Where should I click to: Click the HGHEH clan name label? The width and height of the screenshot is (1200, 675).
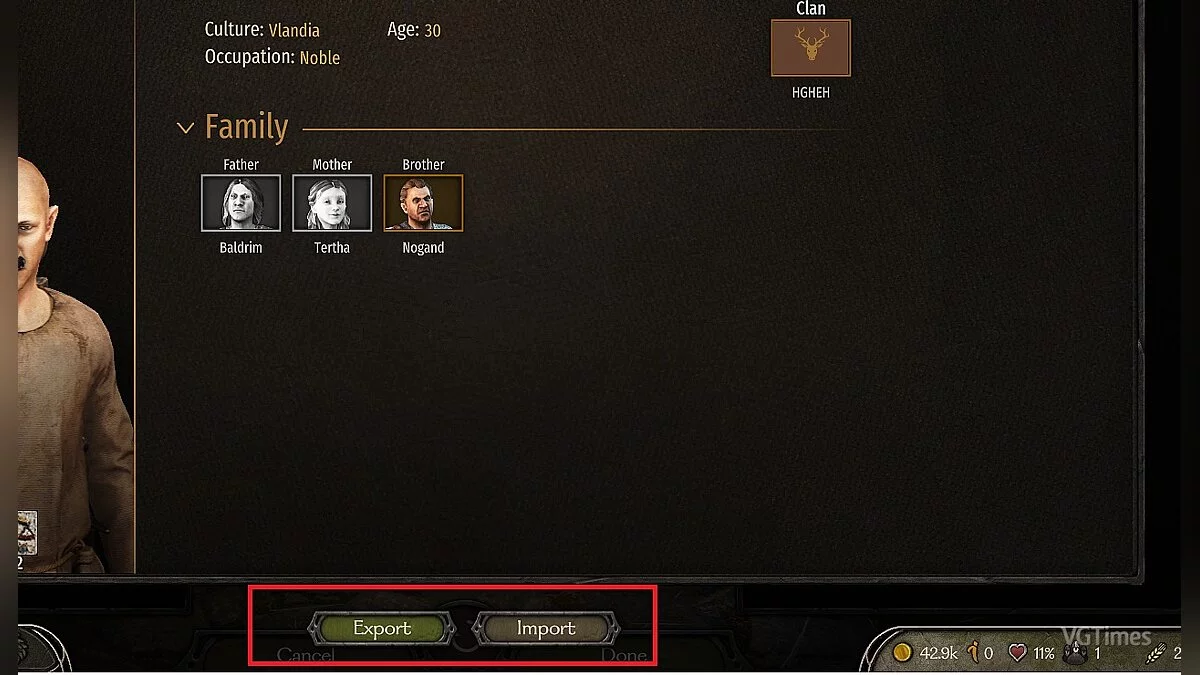pyautogui.click(x=811, y=92)
